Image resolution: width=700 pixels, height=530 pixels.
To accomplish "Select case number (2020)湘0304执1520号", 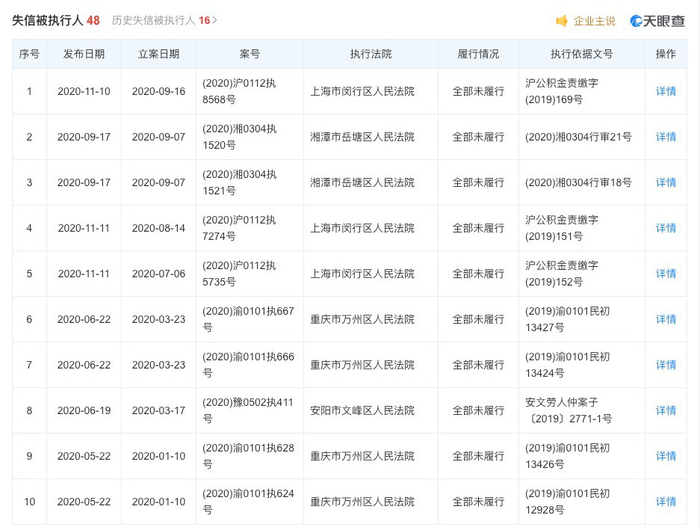I will tap(240, 137).
